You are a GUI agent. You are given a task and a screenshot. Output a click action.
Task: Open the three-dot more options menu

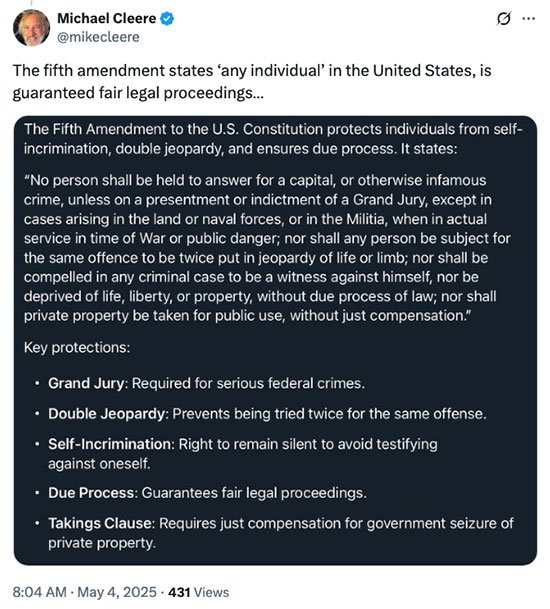pos(528,18)
